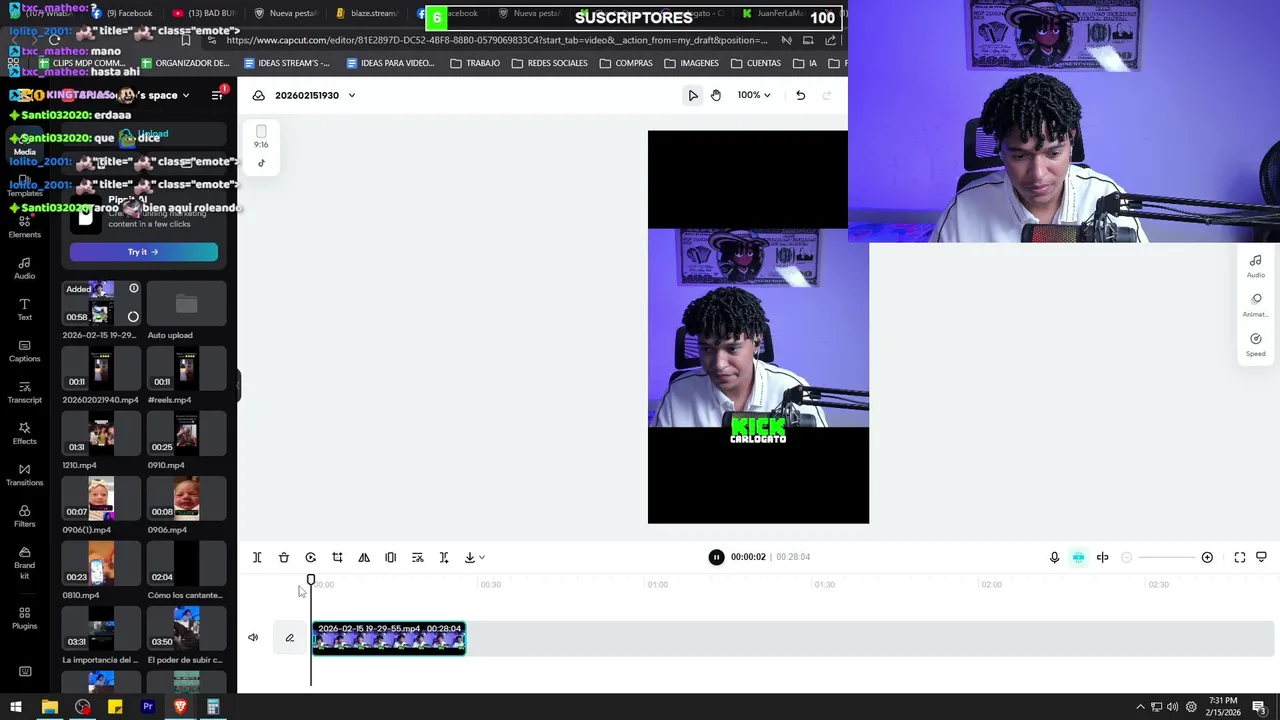The width and height of the screenshot is (1280, 720).
Task: Click the Crop tool in timeline toolbar
Action: click(337, 557)
